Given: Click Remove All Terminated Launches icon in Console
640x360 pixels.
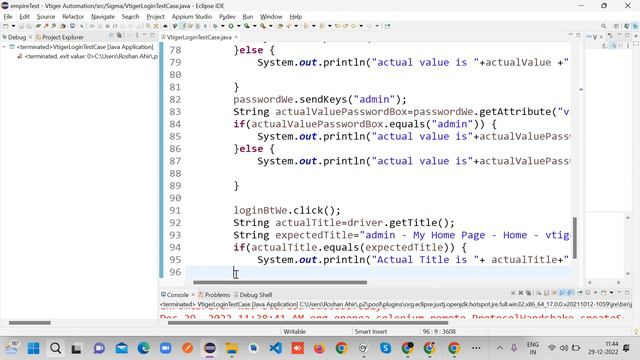Looking at the screenshot, I should tap(529, 293).
